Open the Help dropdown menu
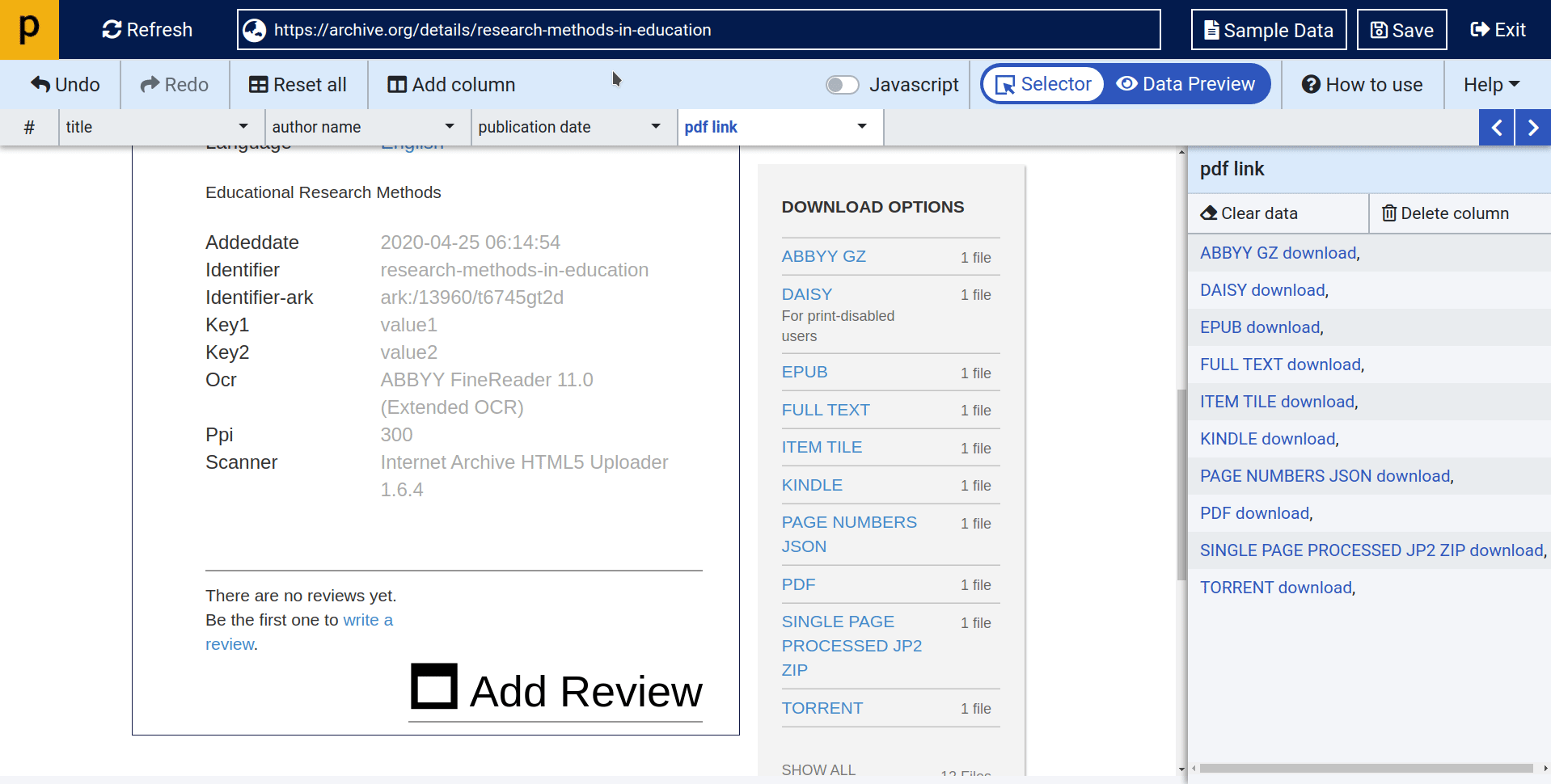 pyautogui.click(x=1490, y=84)
